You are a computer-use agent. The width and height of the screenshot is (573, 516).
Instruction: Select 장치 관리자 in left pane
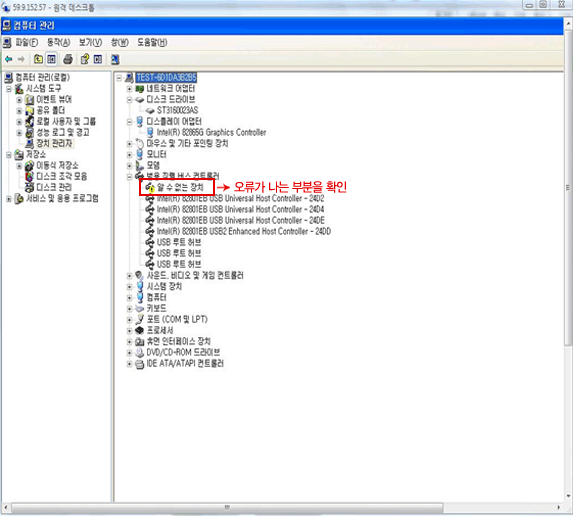tap(54, 143)
